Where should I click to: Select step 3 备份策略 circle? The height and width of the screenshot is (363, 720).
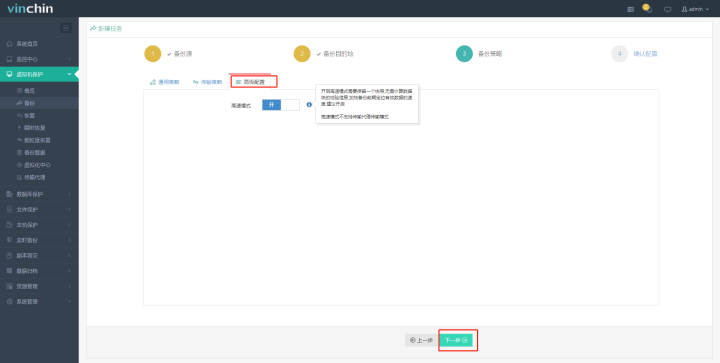tap(464, 54)
